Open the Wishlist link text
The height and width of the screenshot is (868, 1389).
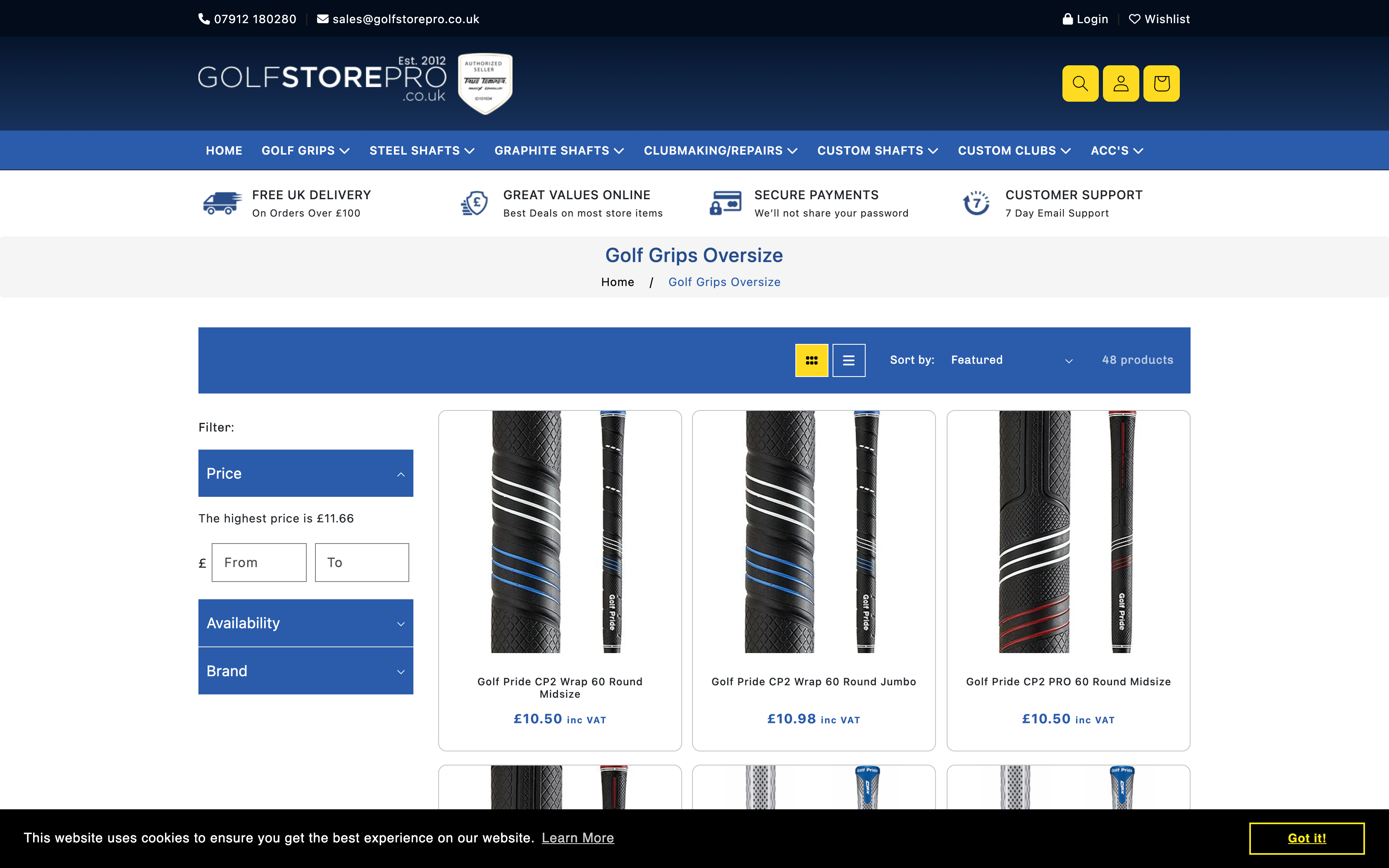point(1167,19)
